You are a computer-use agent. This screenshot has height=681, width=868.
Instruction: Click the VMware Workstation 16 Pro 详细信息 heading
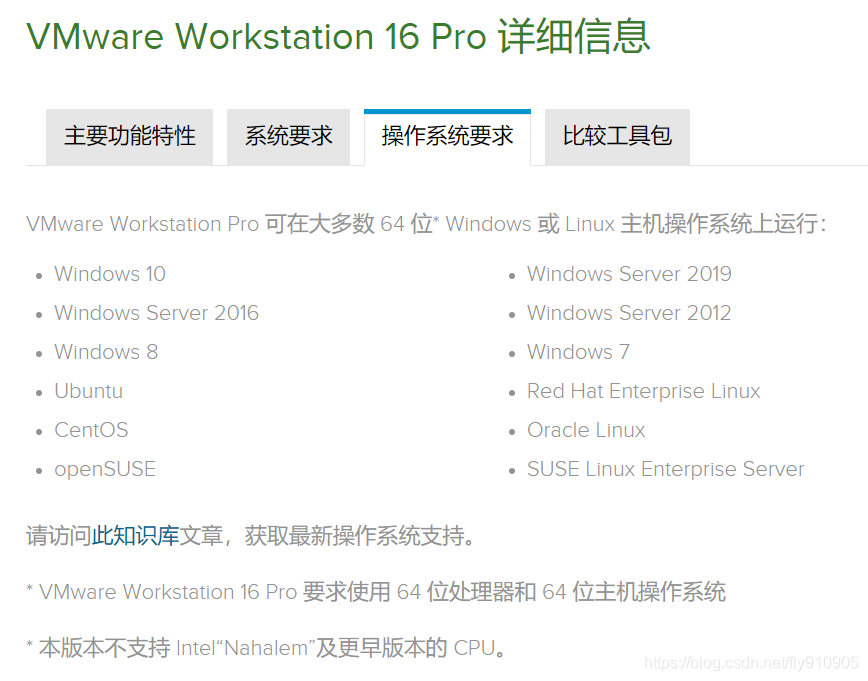[x=338, y=37]
